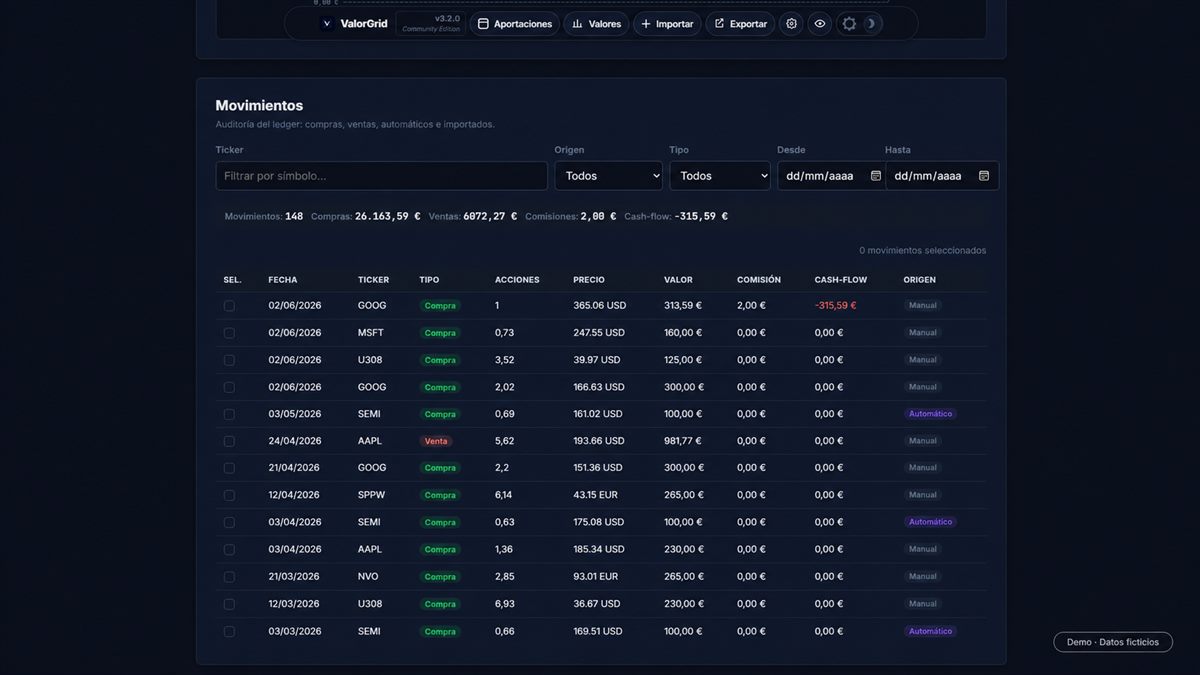1200x675 pixels.
Task: Select the 03/03/2026 SEMI row checkbox
Action: 229,631
